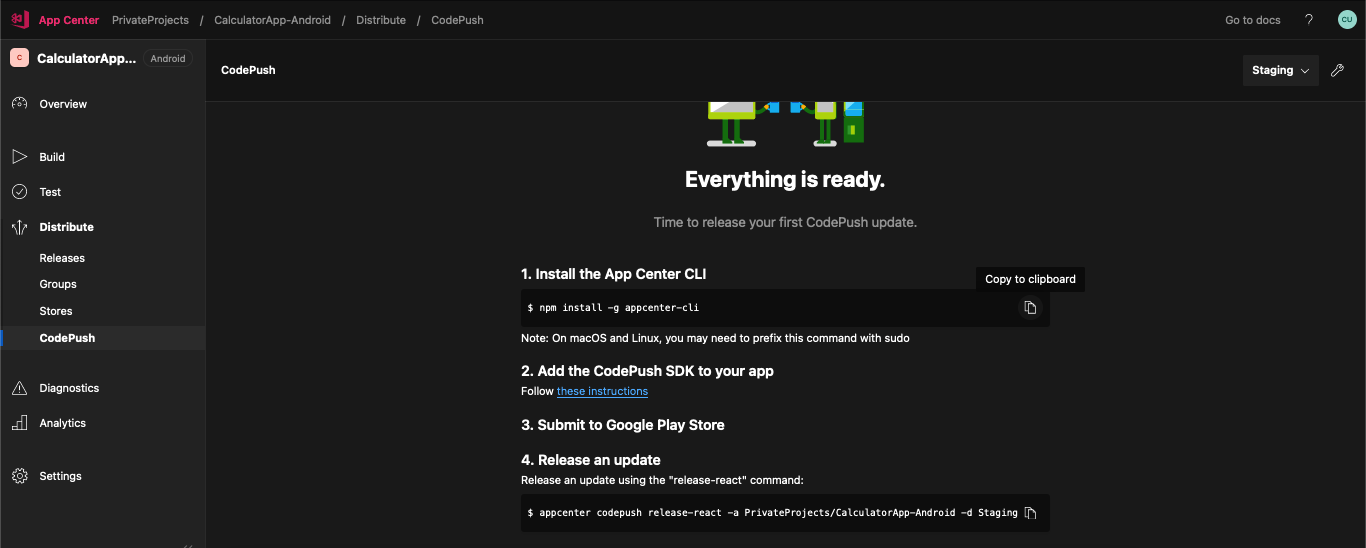The image size is (1366, 548).
Task: Click the 'Time to release your first CodePush update.' text
Action: point(785,222)
